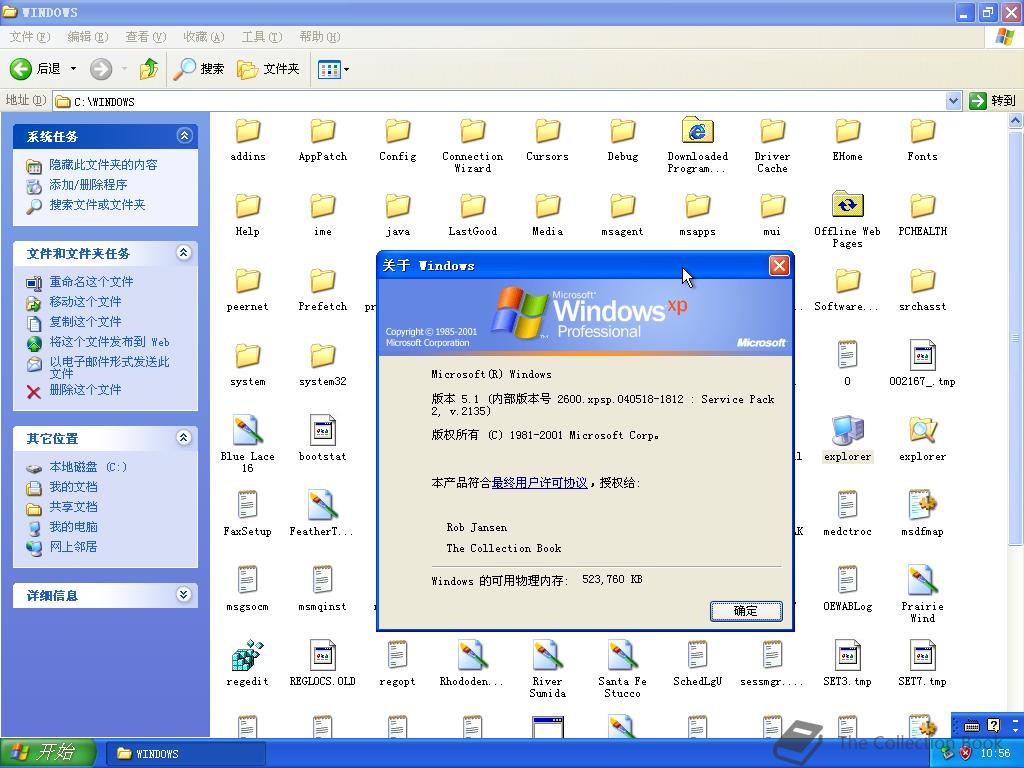The width and height of the screenshot is (1024, 768).
Task: Click 搜索文件或文件夹 link
Action: tap(97, 205)
